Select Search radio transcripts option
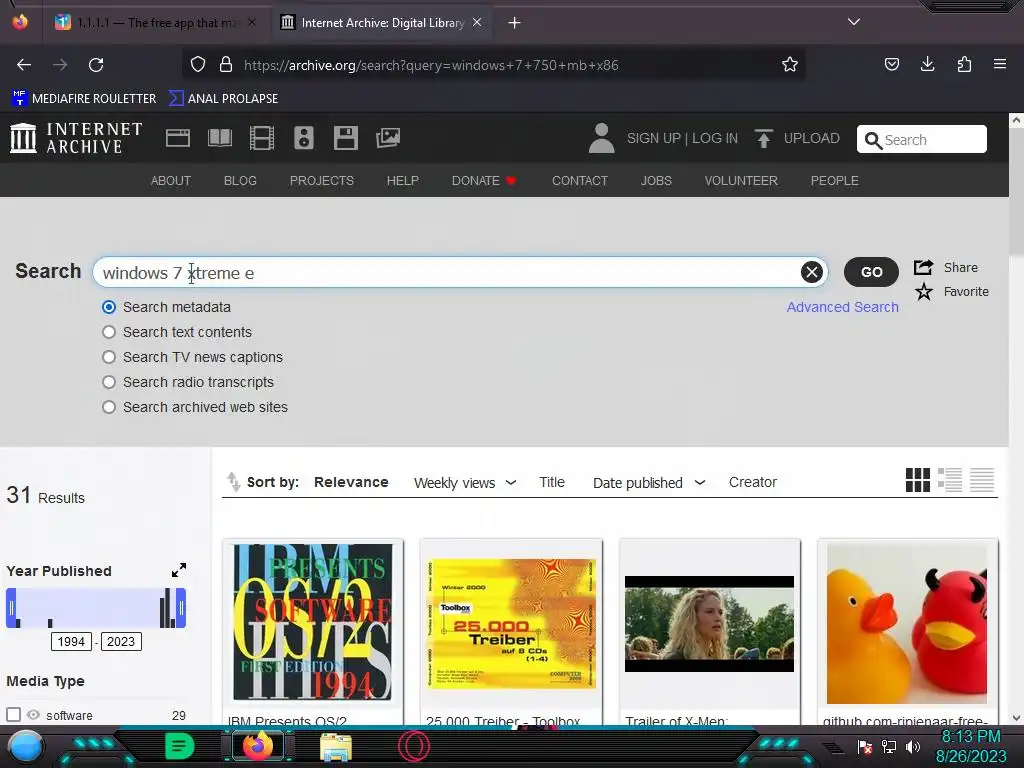This screenshot has width=1024, height=768. (109, 382)
